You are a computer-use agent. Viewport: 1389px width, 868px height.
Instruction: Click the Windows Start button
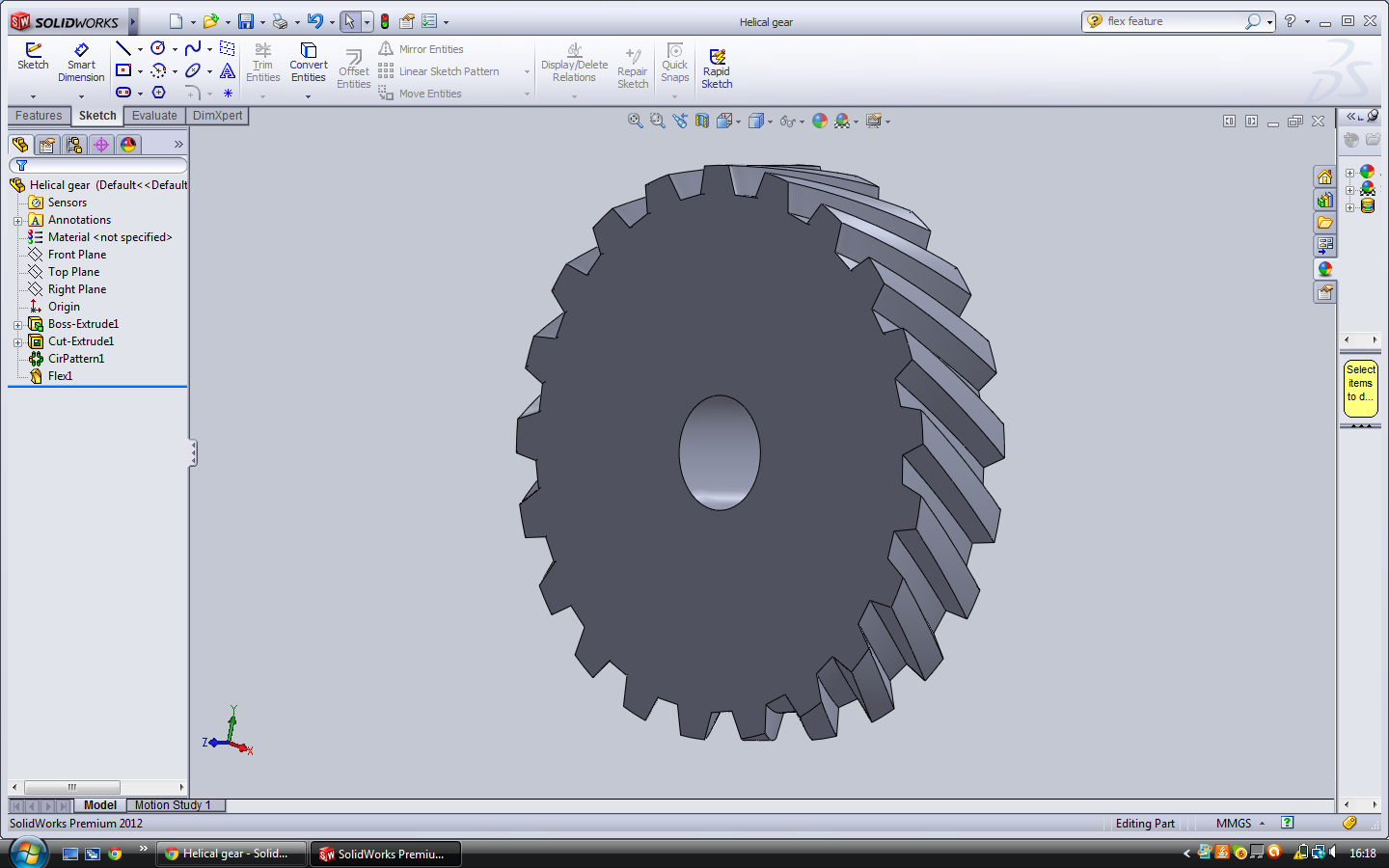[x=28, y=854]
